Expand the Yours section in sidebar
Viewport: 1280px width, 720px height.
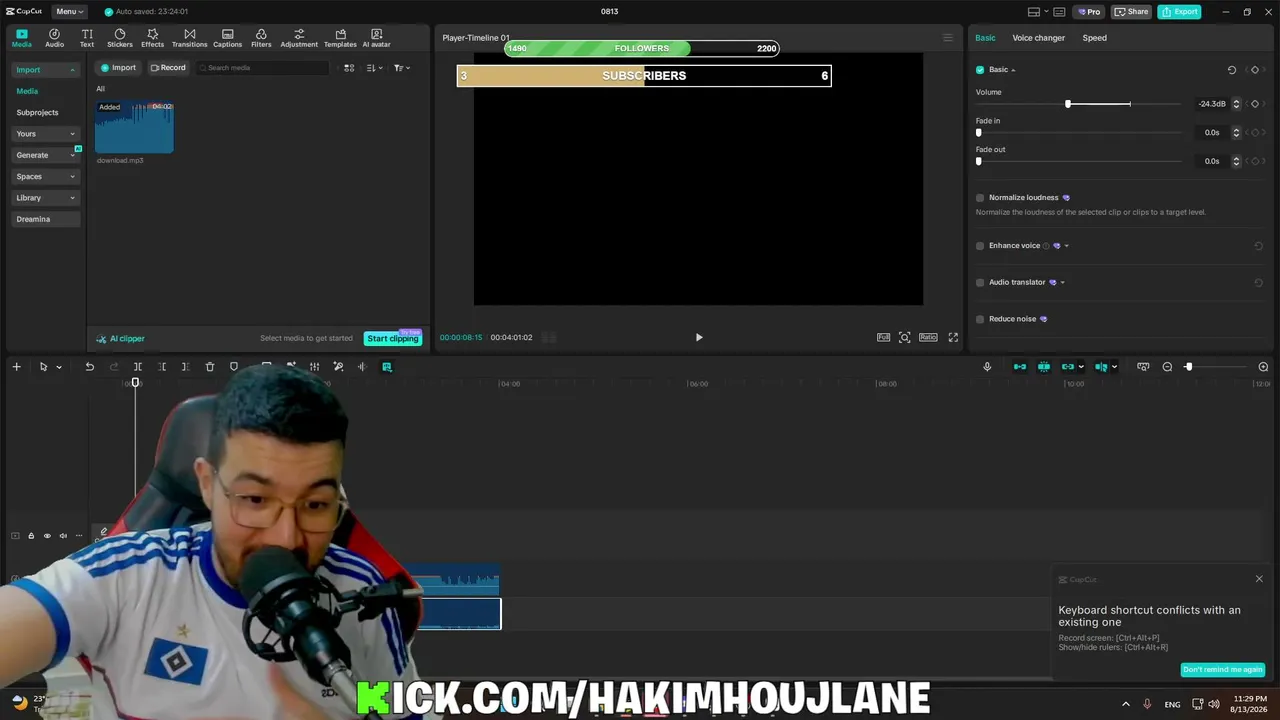[45, 134]
